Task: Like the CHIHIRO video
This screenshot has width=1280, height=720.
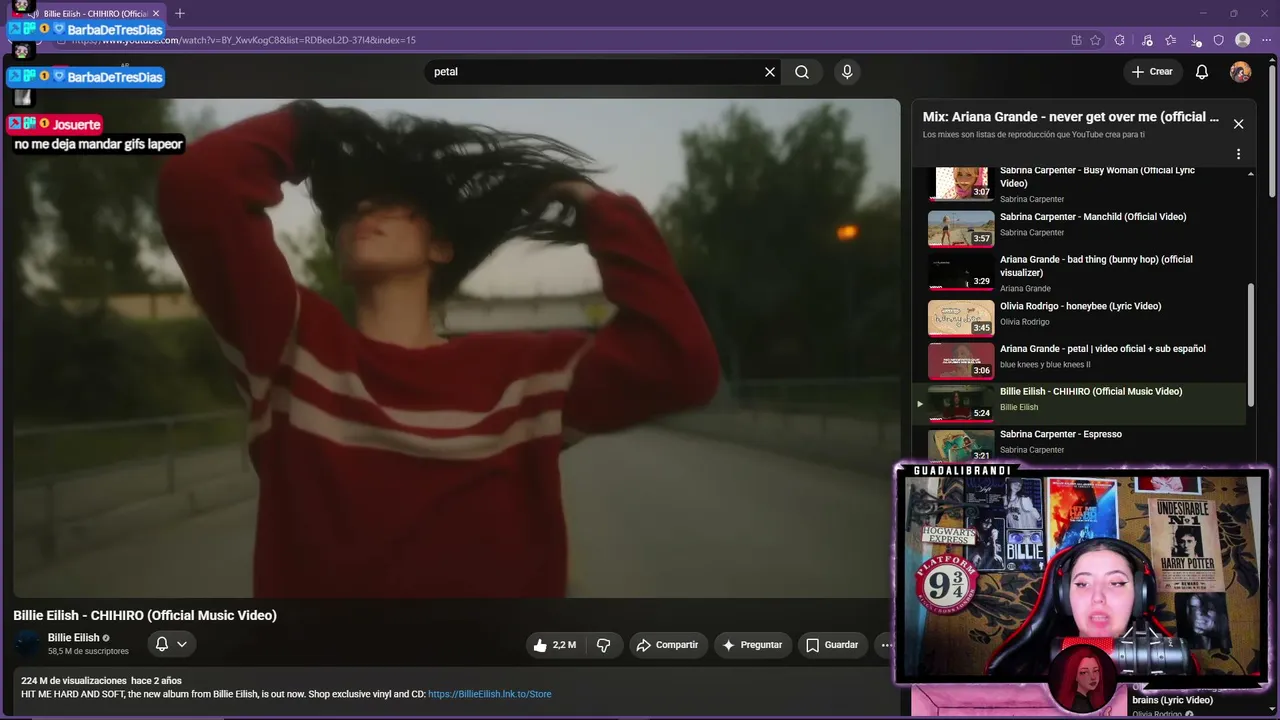Action: [x=554, y=645]
